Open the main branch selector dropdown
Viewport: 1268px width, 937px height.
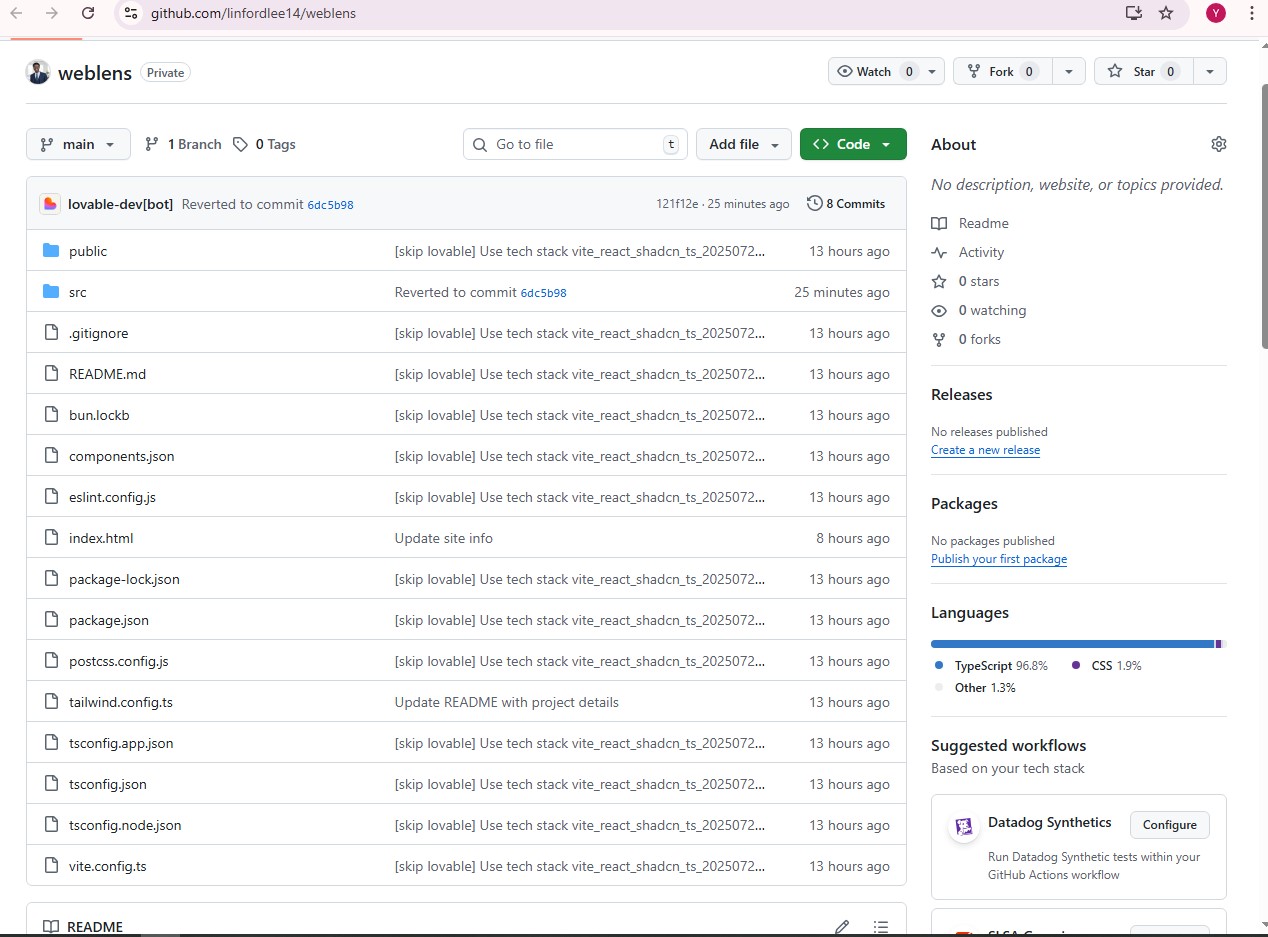[78, 144]
